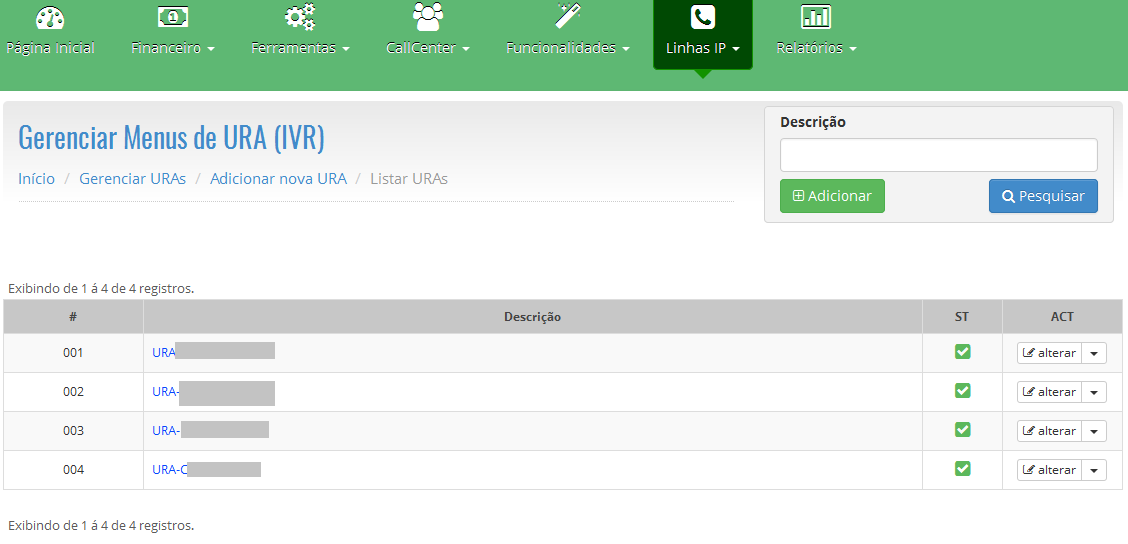Click the gears icon above Ferramentas

coord(300,17)
